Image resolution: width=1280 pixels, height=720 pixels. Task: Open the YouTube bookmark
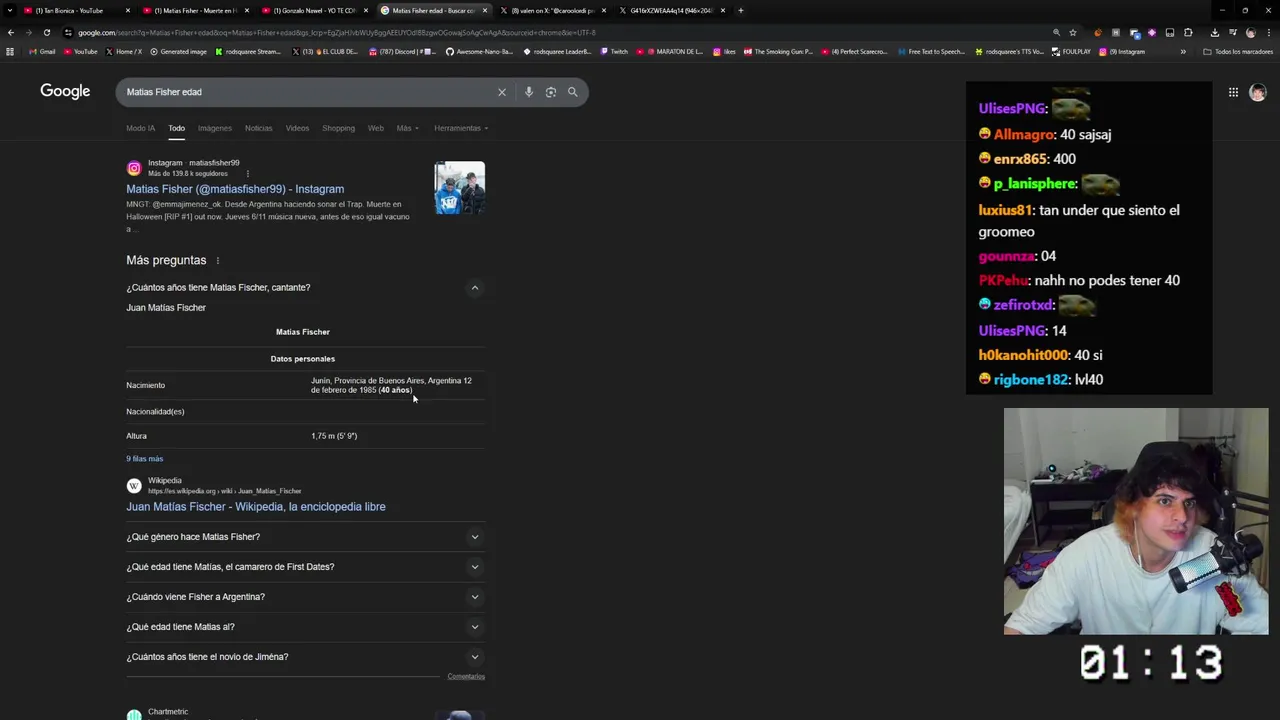[x=81, y=52]
